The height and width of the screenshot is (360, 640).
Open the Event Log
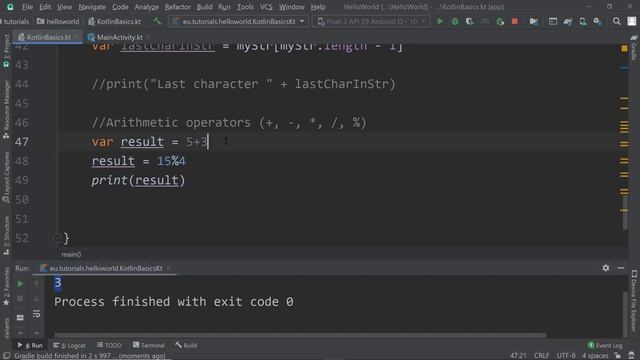[604, 345]
